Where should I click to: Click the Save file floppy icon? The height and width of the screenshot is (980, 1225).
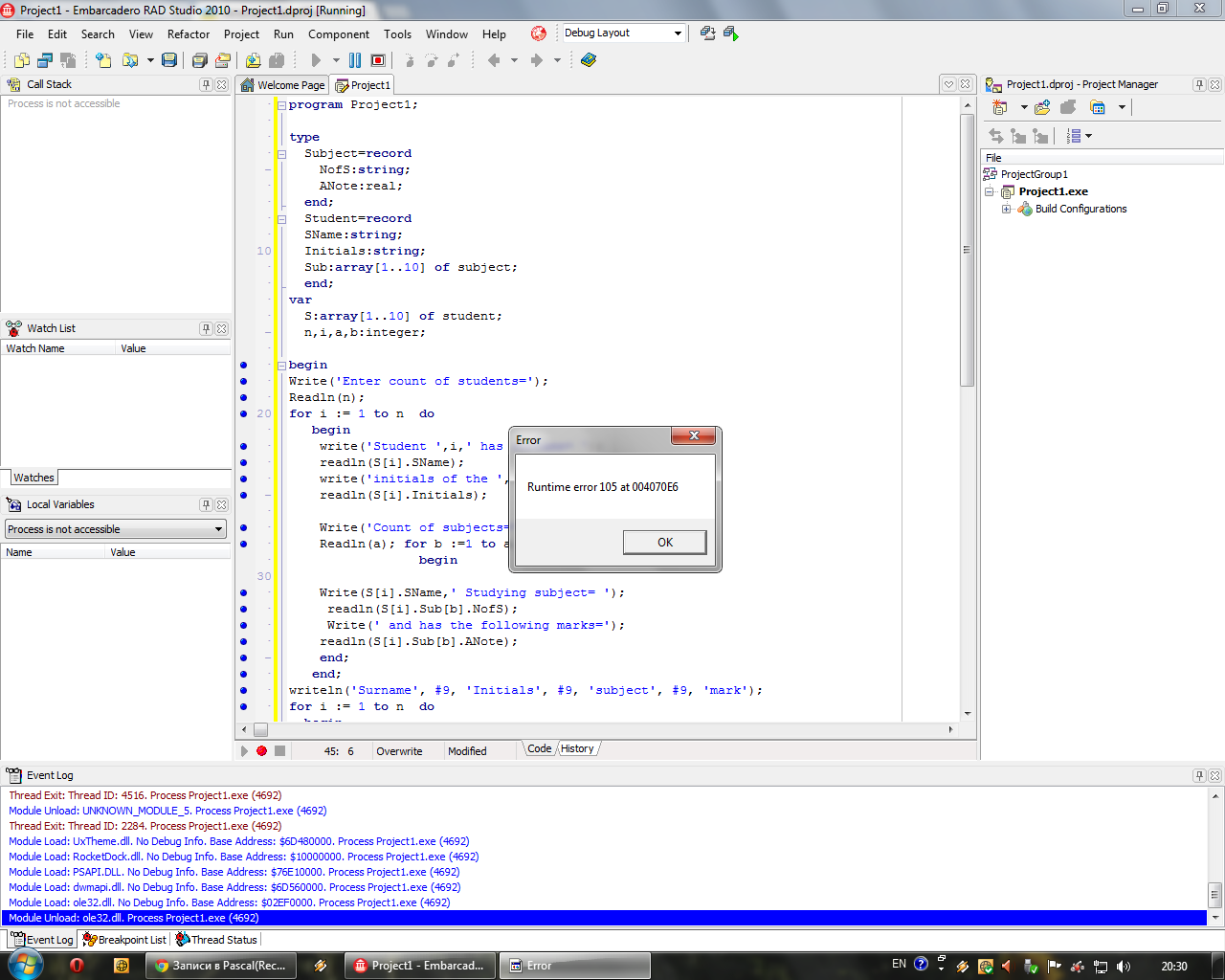[x=169, y=60]
